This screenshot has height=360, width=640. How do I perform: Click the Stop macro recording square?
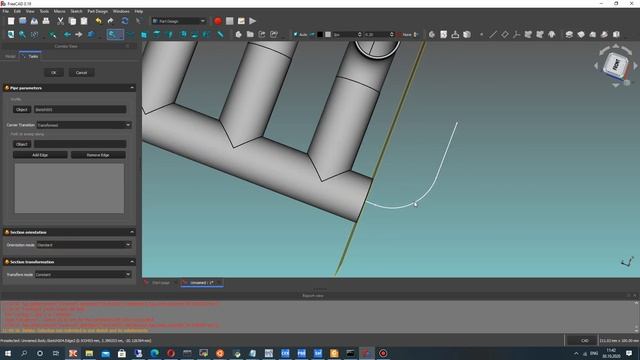[x=229, y=21]
